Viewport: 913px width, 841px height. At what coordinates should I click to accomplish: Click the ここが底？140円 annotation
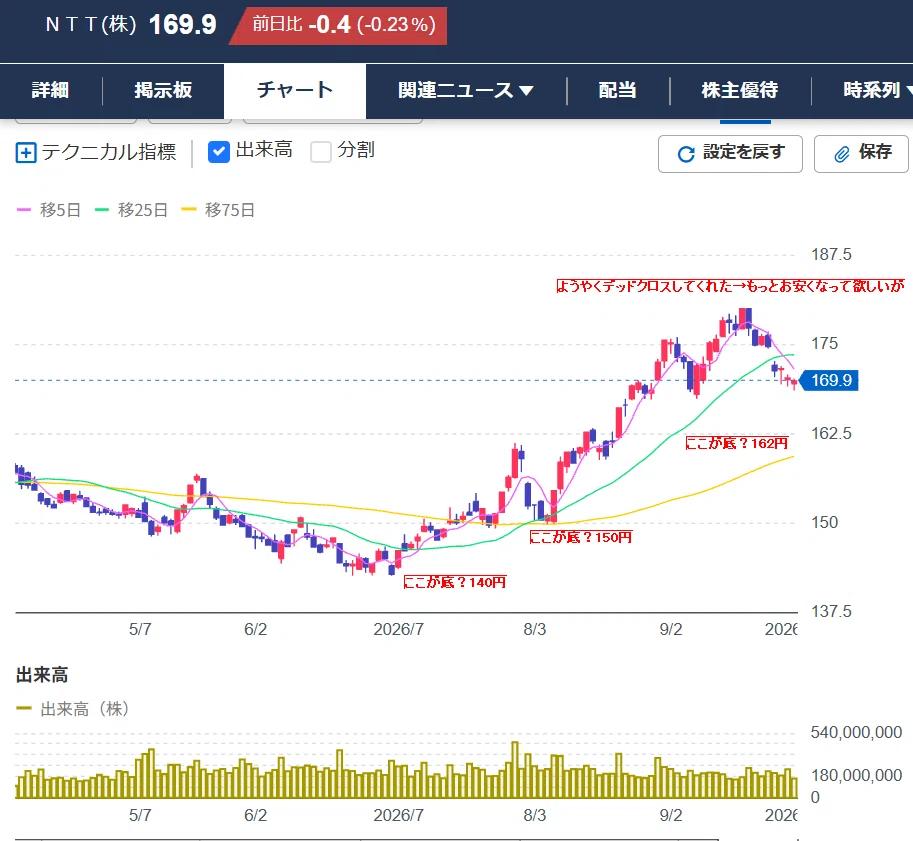click(455, 582)
